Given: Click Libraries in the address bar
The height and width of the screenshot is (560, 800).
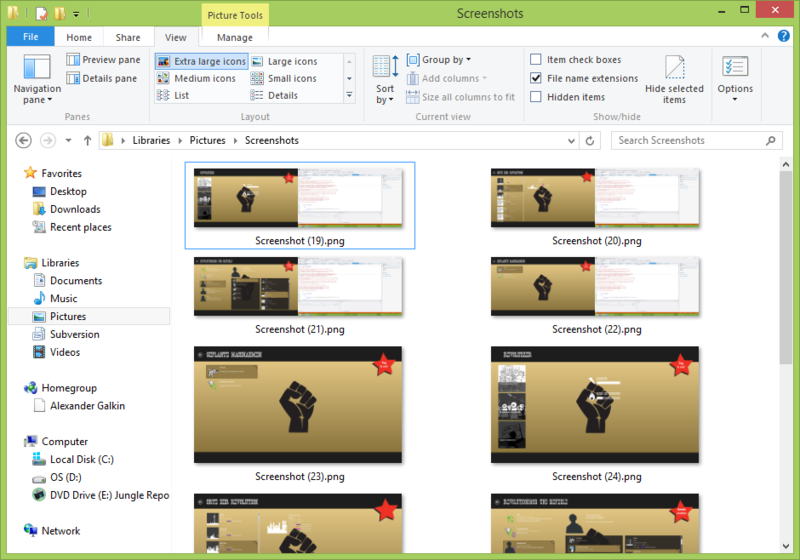Looking at the screenshot, I should 151,140.
